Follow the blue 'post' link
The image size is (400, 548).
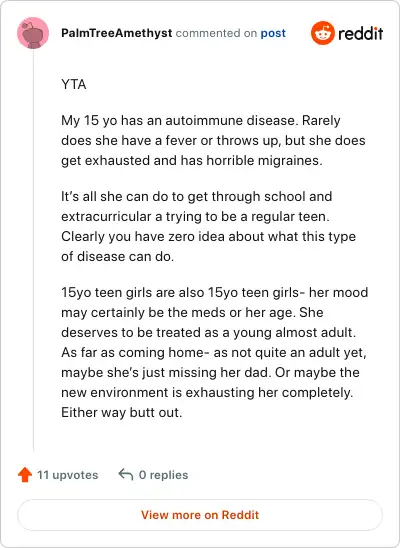(x=273, y=33)
